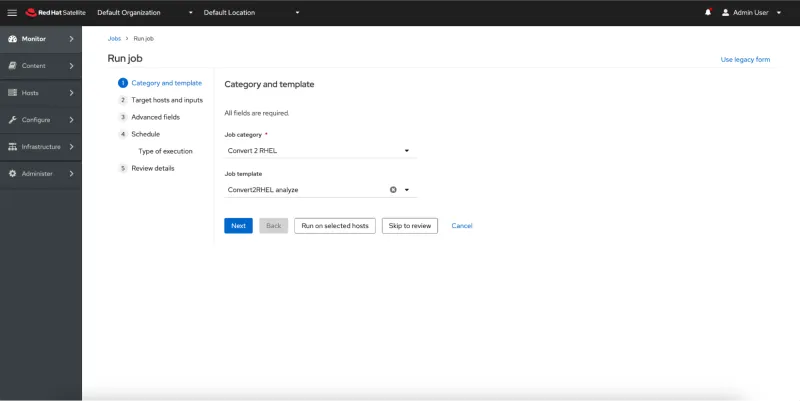Click the hamburger menu icon
The image size is (800, 401).
tap(12, 12)
